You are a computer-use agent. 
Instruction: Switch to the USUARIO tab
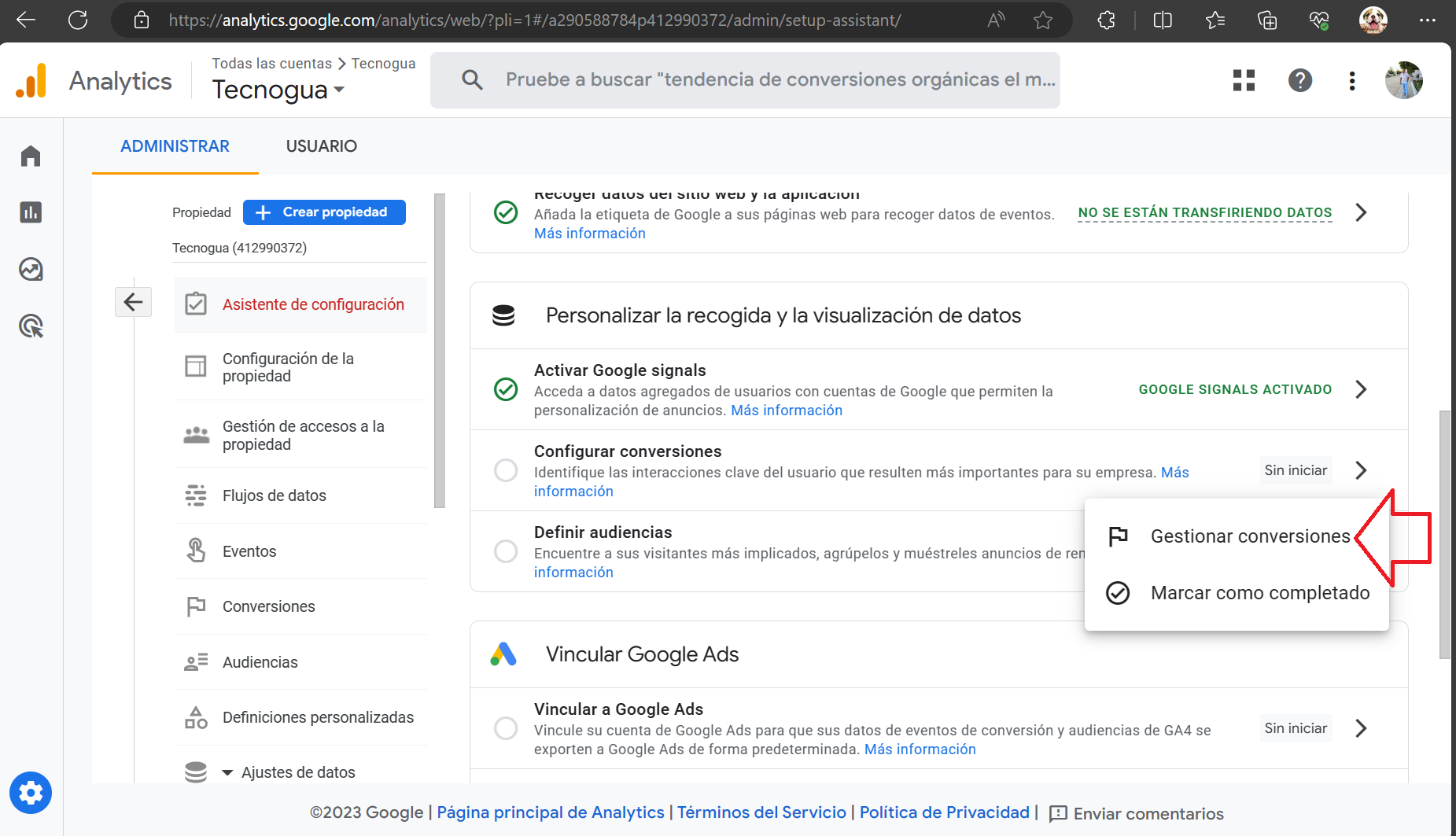coord(321,146)
